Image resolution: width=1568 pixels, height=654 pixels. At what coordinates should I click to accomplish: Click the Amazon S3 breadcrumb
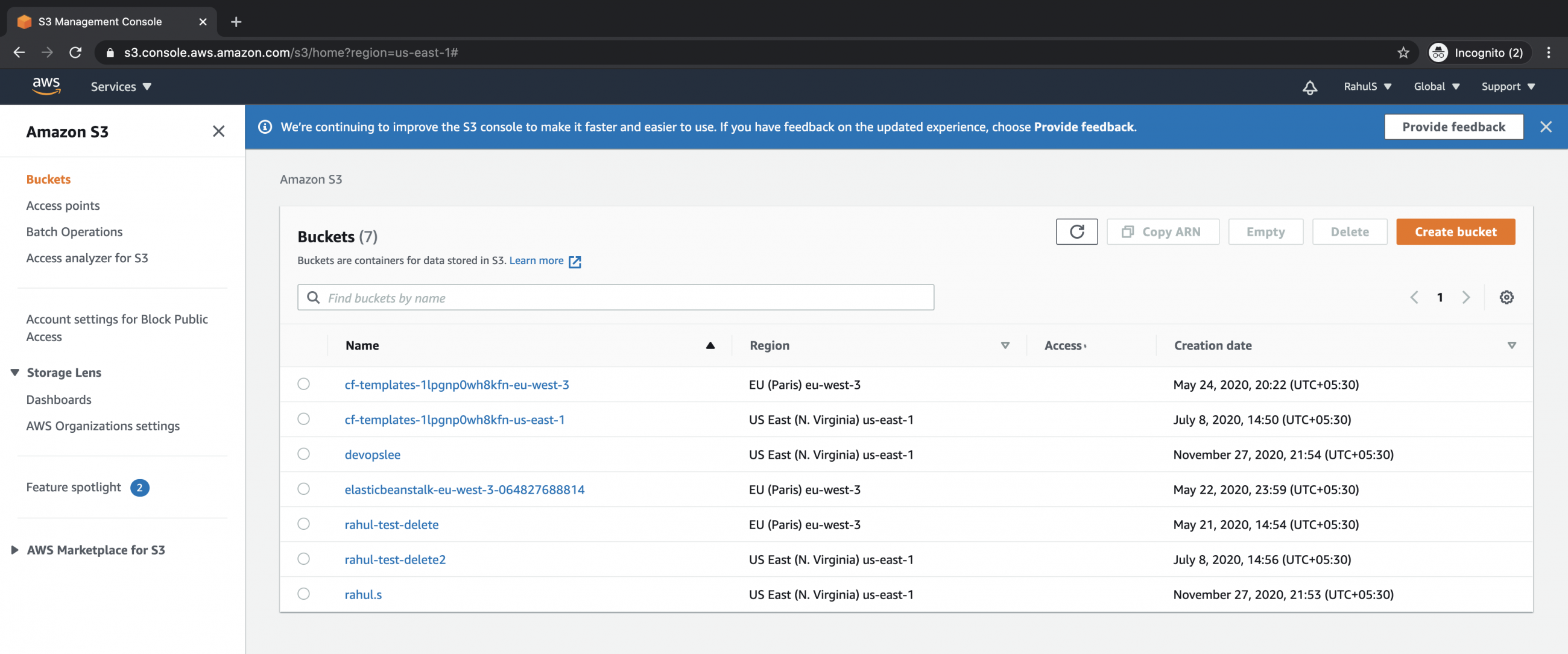[x=311, y=180]
